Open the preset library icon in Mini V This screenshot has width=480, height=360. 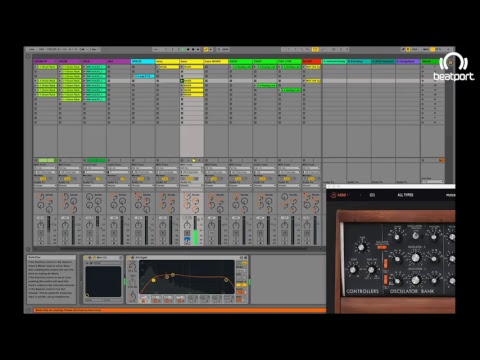[372, 195]
